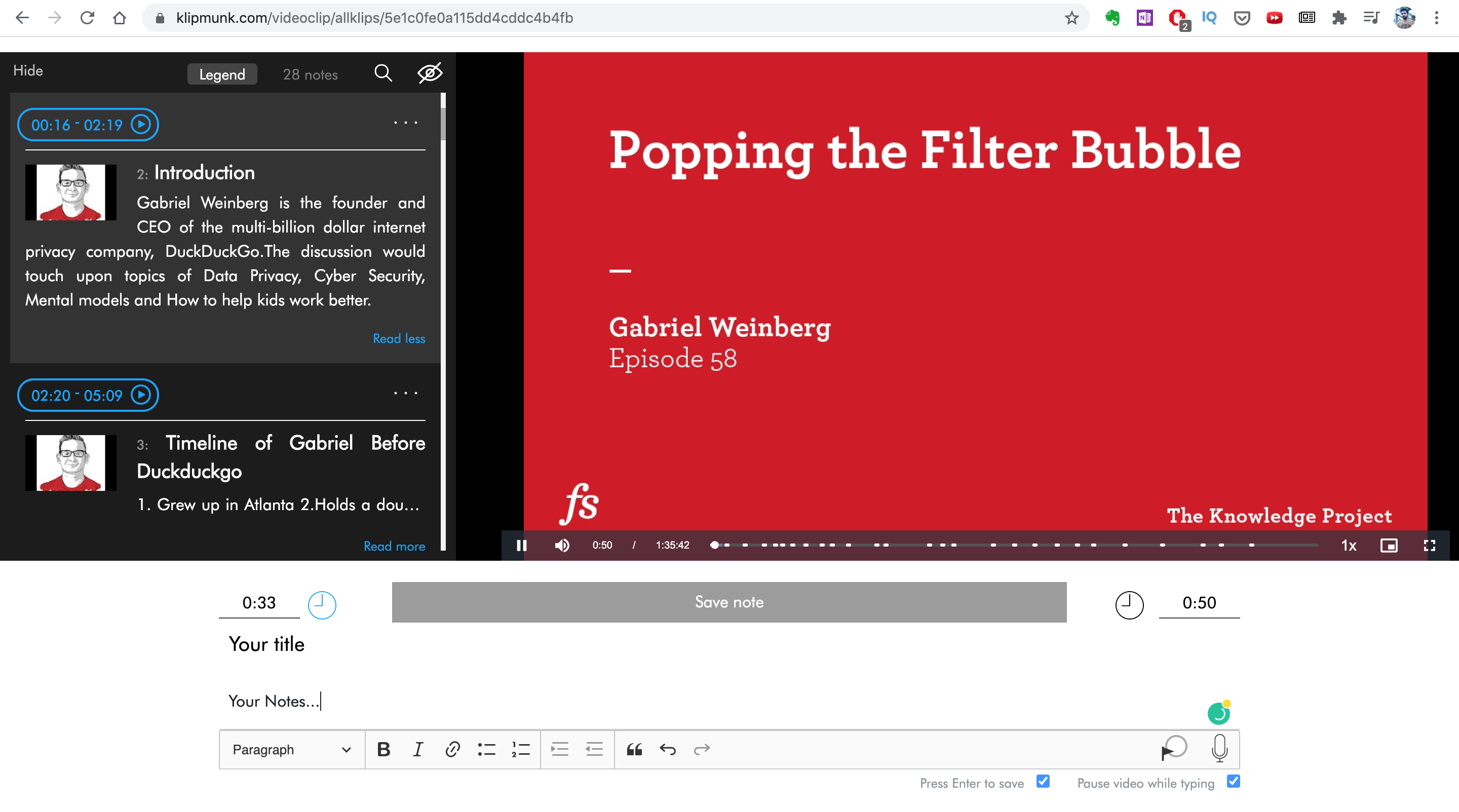Screen dimensions: 1459x812
Task: Mute the video volume speaker icon
Action: pyautogui.click(x=562, y=545)
